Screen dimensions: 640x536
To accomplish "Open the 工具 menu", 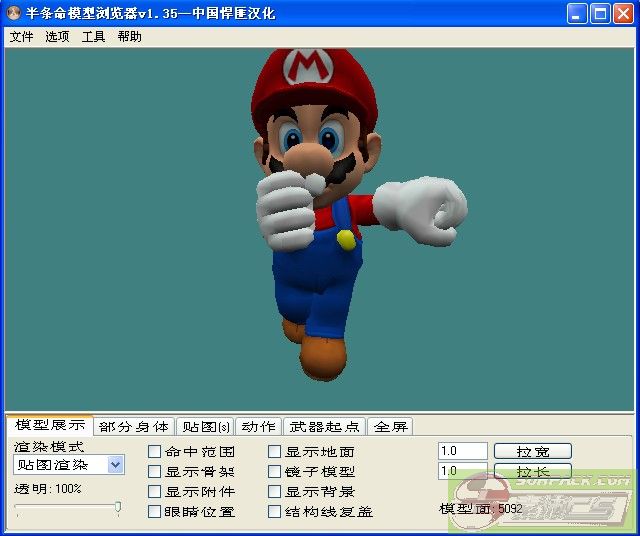I will [x=93, y=37].
